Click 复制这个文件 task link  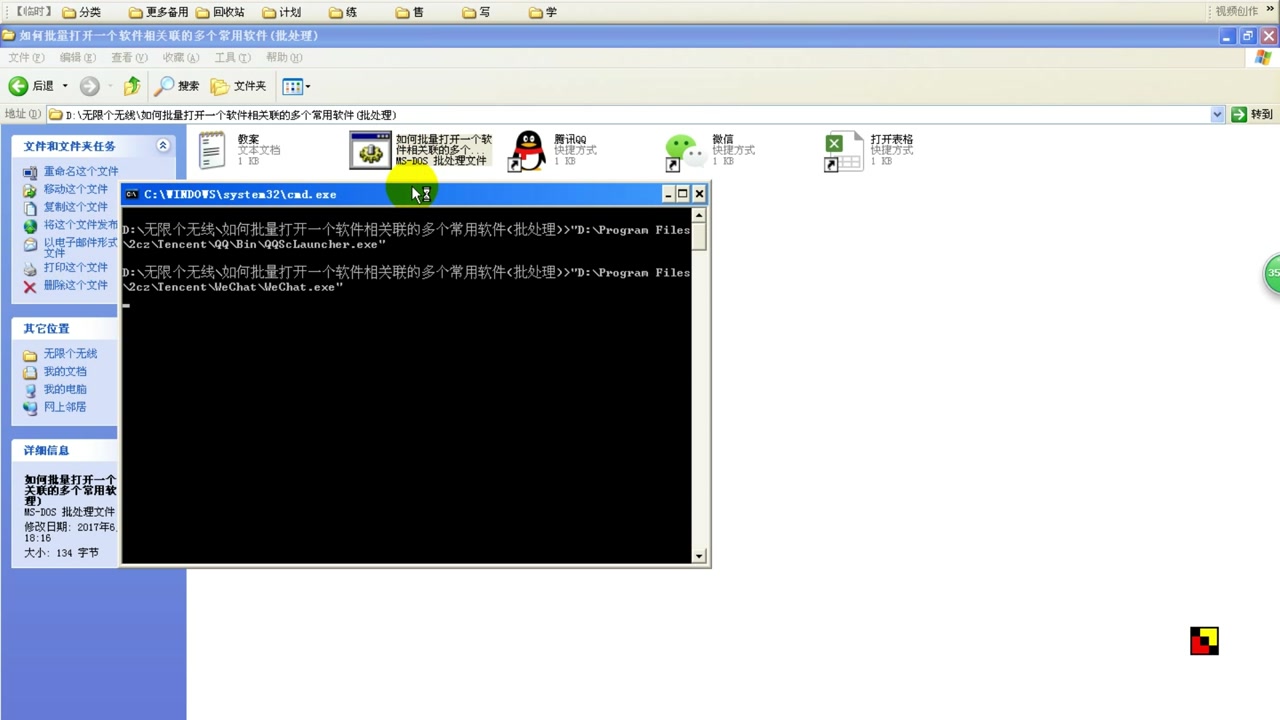coord(75,207)
